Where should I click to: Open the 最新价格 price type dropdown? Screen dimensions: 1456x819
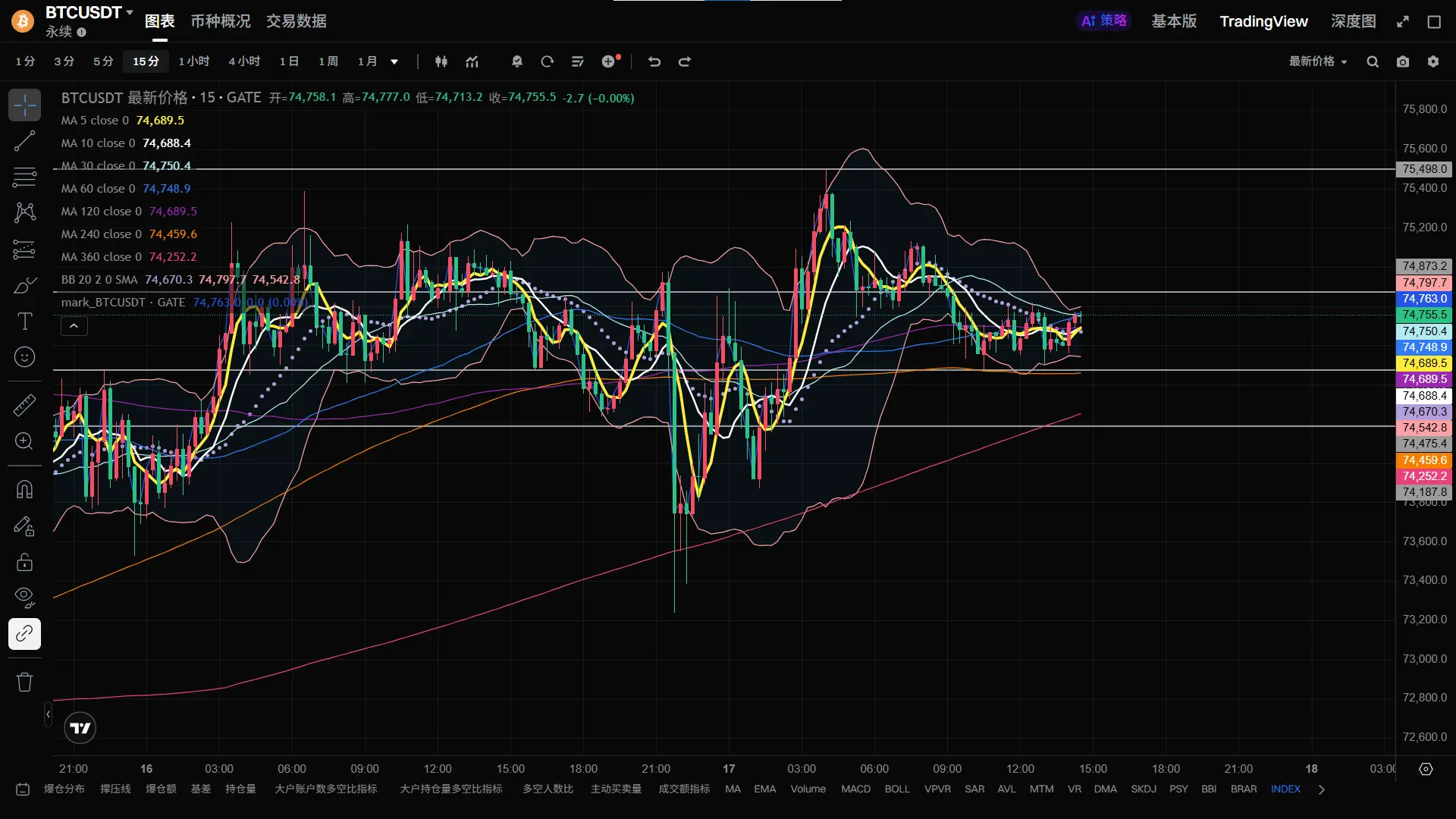(1318, 61)
